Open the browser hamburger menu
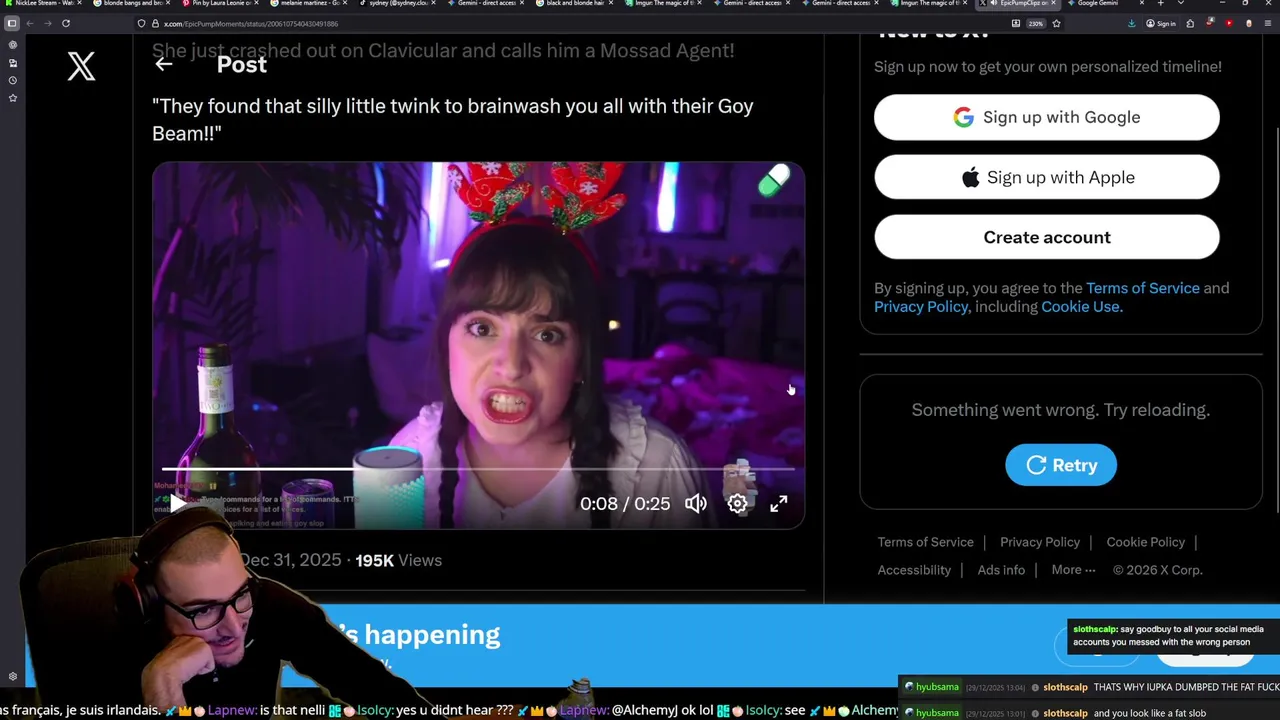1280x720 pixels. tap(1267, 23)
